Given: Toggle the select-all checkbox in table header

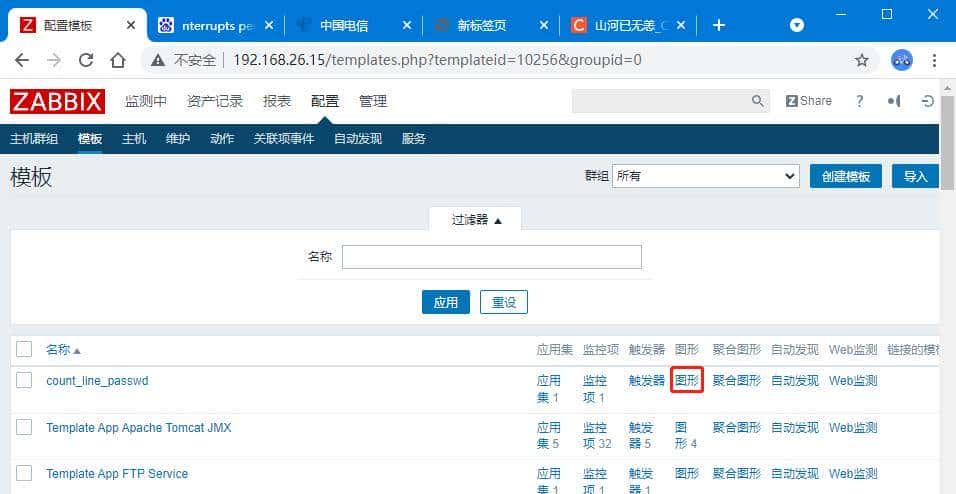Looking at the screenshot, I should [x=24, y=349].
